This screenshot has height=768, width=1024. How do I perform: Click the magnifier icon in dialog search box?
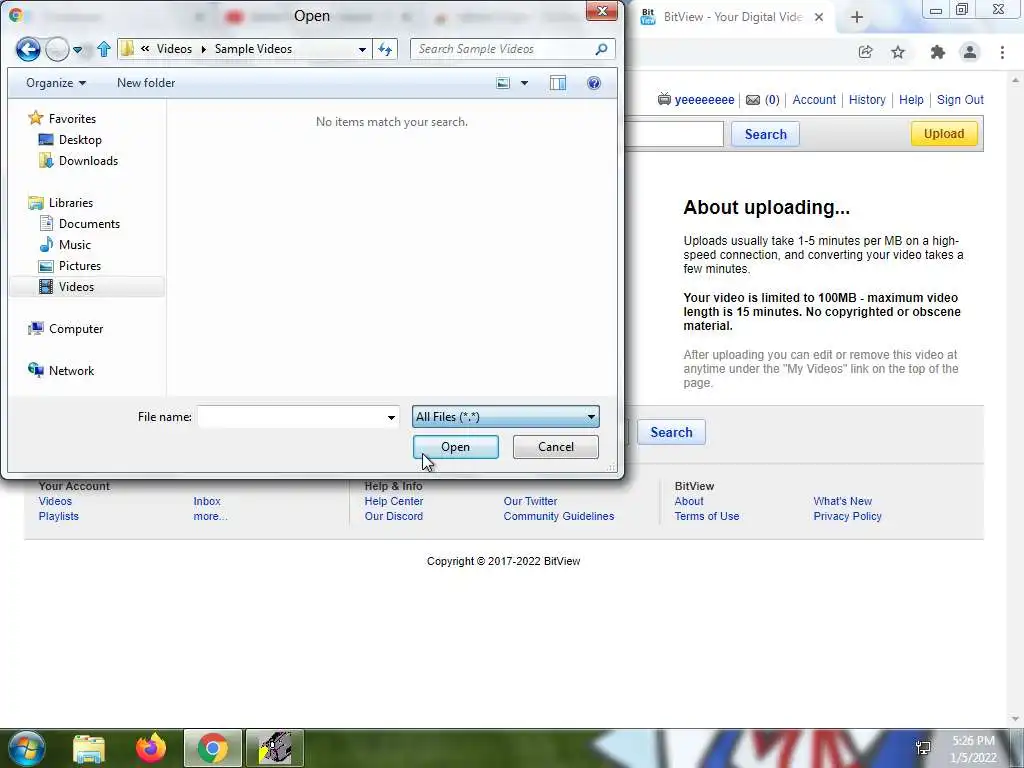[601, 49]
